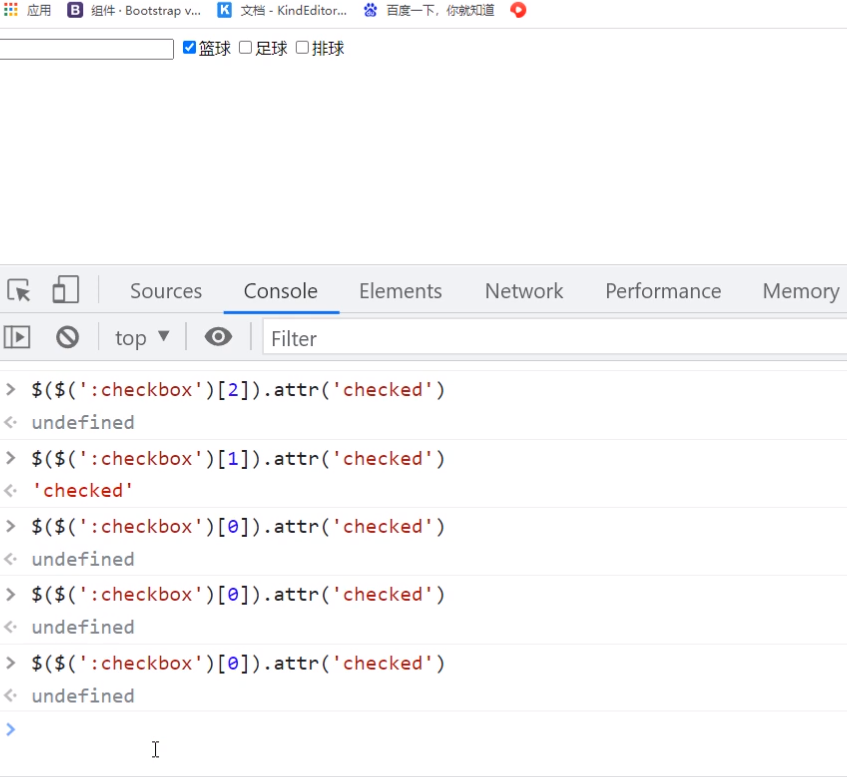This screenshot has height=777, width=847.
Task: Open the Apps grid icon in the bookmarks bar
Action: point(11,9)
